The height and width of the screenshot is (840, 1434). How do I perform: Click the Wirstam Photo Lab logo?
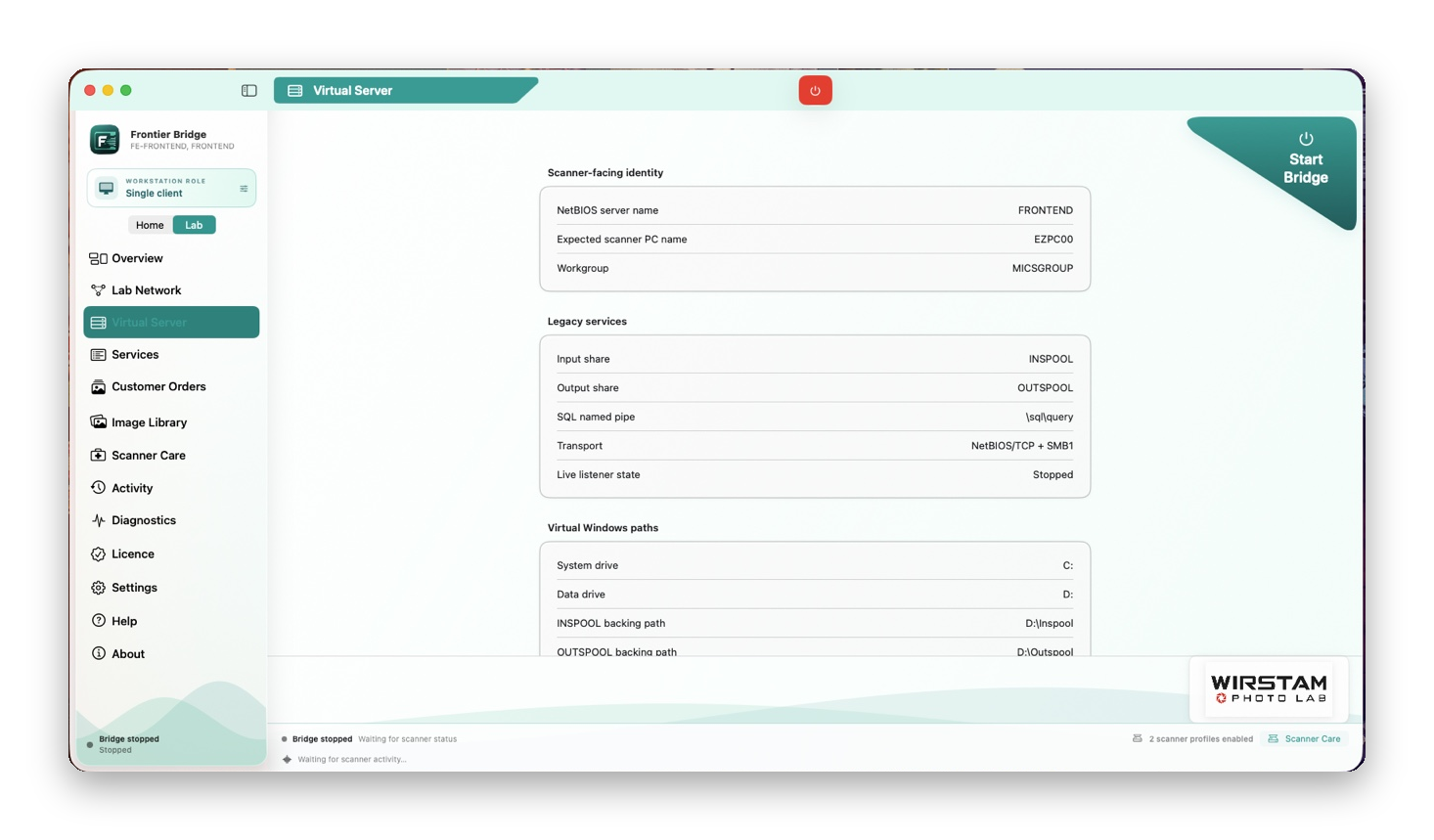1269,688
